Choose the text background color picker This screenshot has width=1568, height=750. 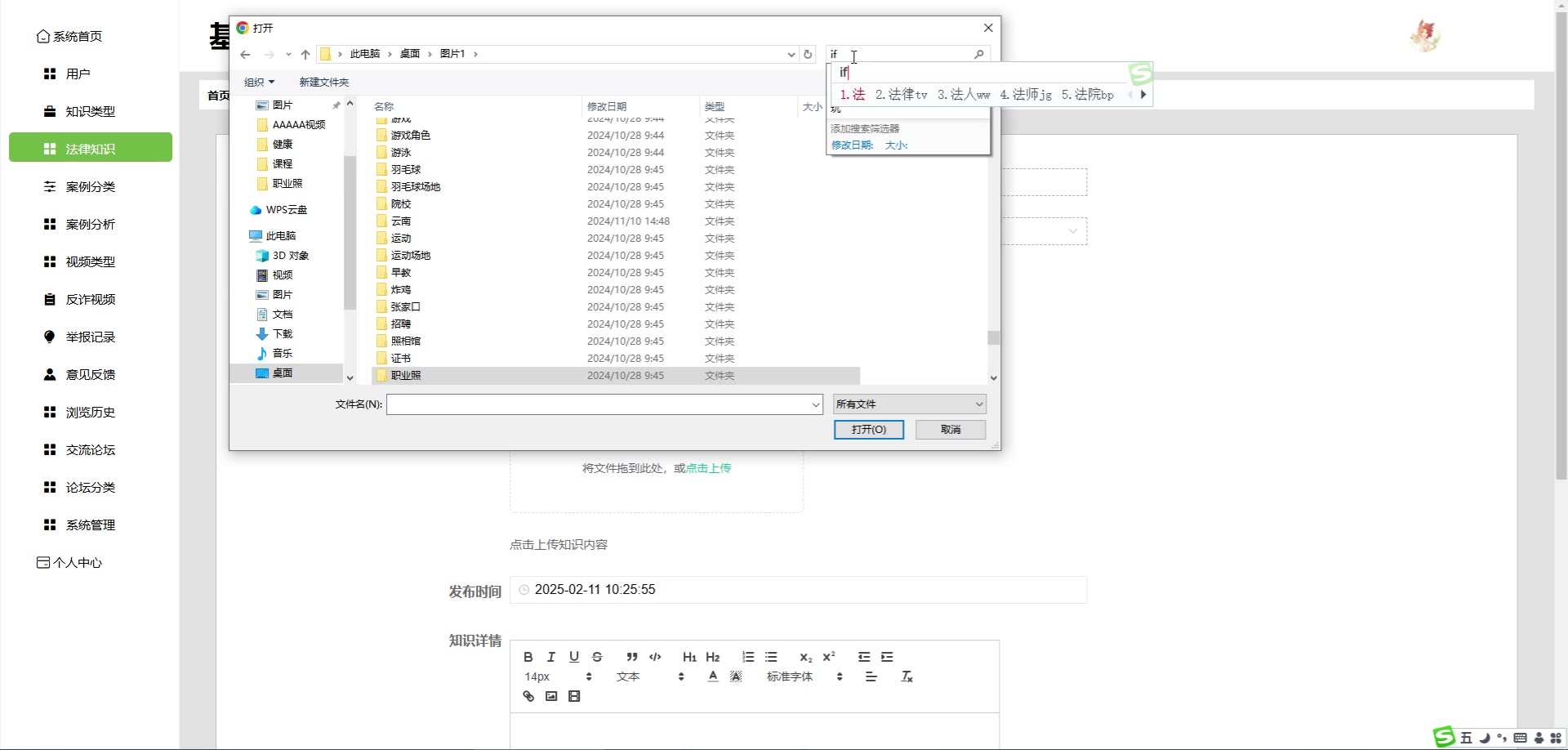[x=736, y=676]
